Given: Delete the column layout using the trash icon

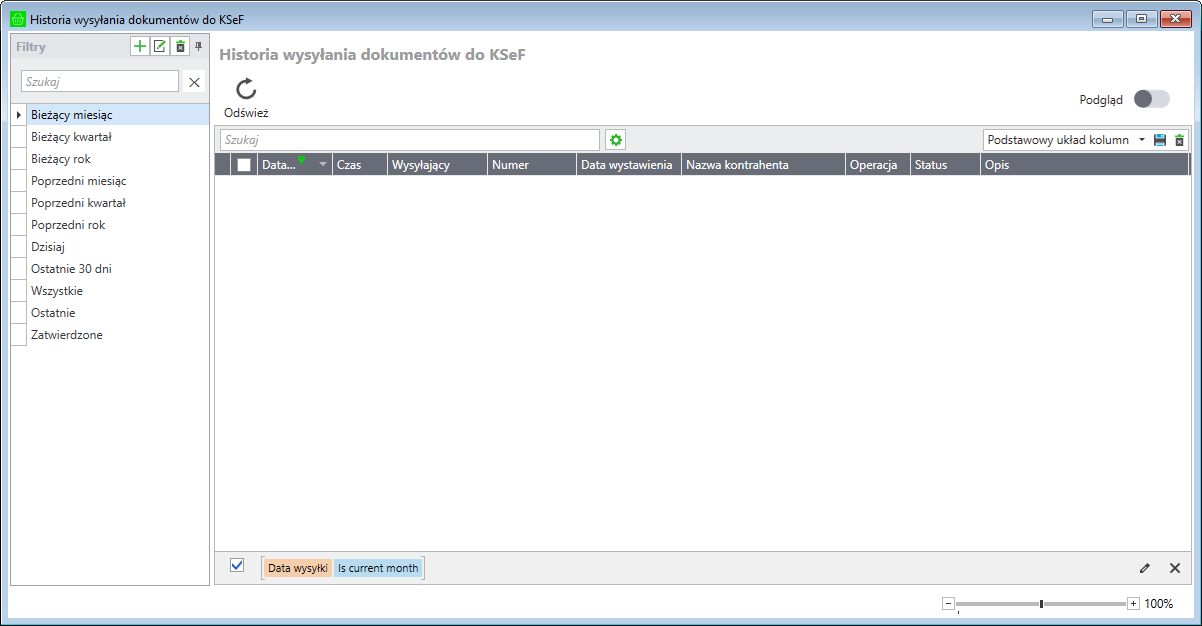Looking at the screenshot, I should (x=1179, y=140).
